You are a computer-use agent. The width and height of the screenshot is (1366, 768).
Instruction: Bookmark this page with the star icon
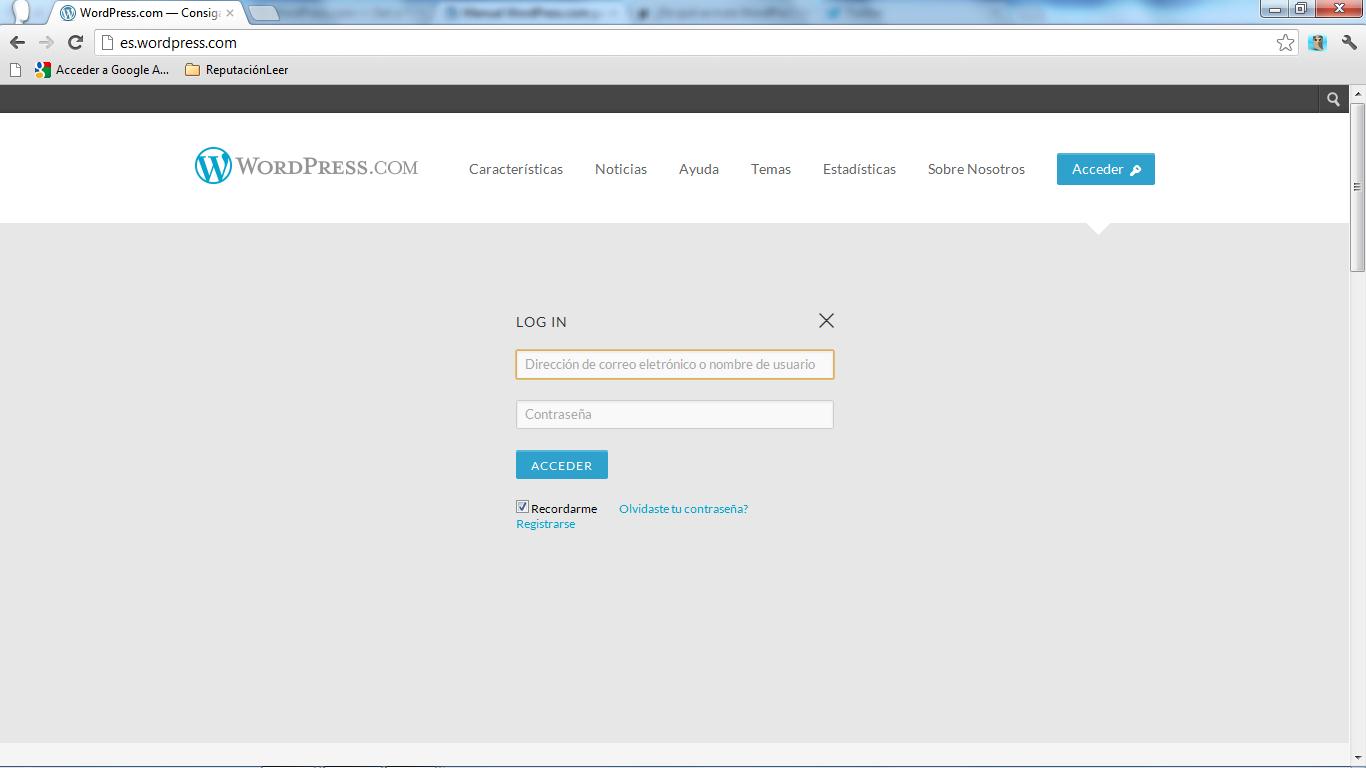pyautogui.click(x=1285, y=42)
